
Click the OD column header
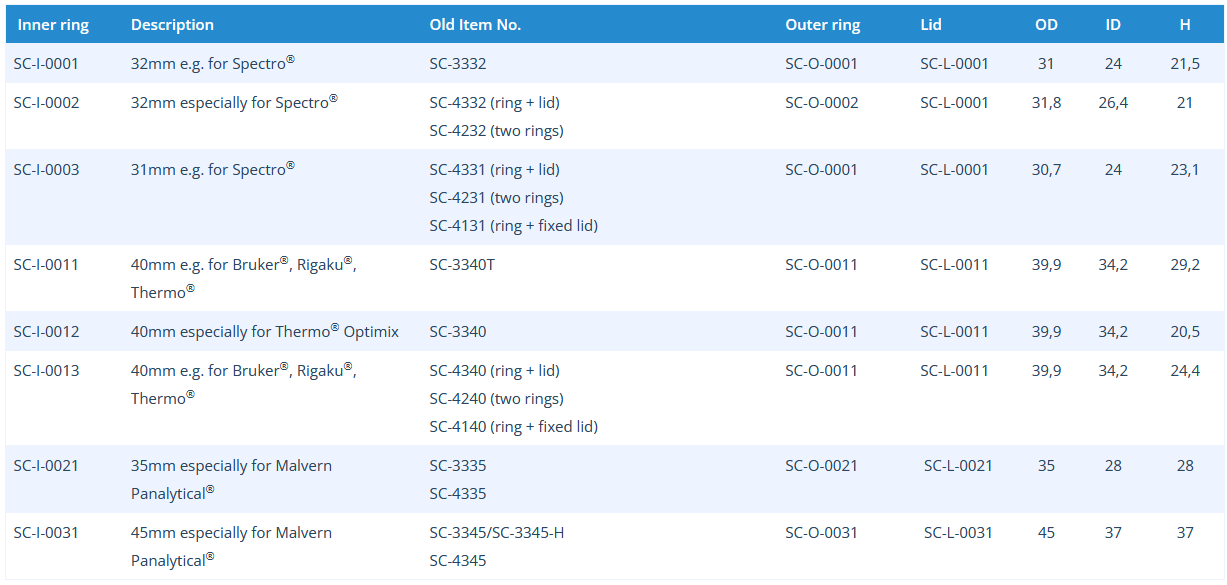pyautogui.click(x=1046, y=25)
